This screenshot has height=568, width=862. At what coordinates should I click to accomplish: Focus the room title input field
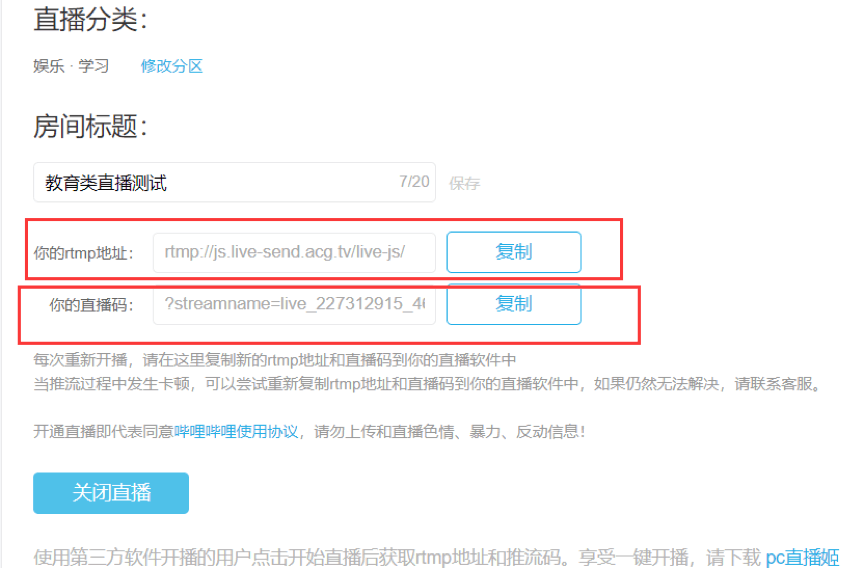point(234,182)
